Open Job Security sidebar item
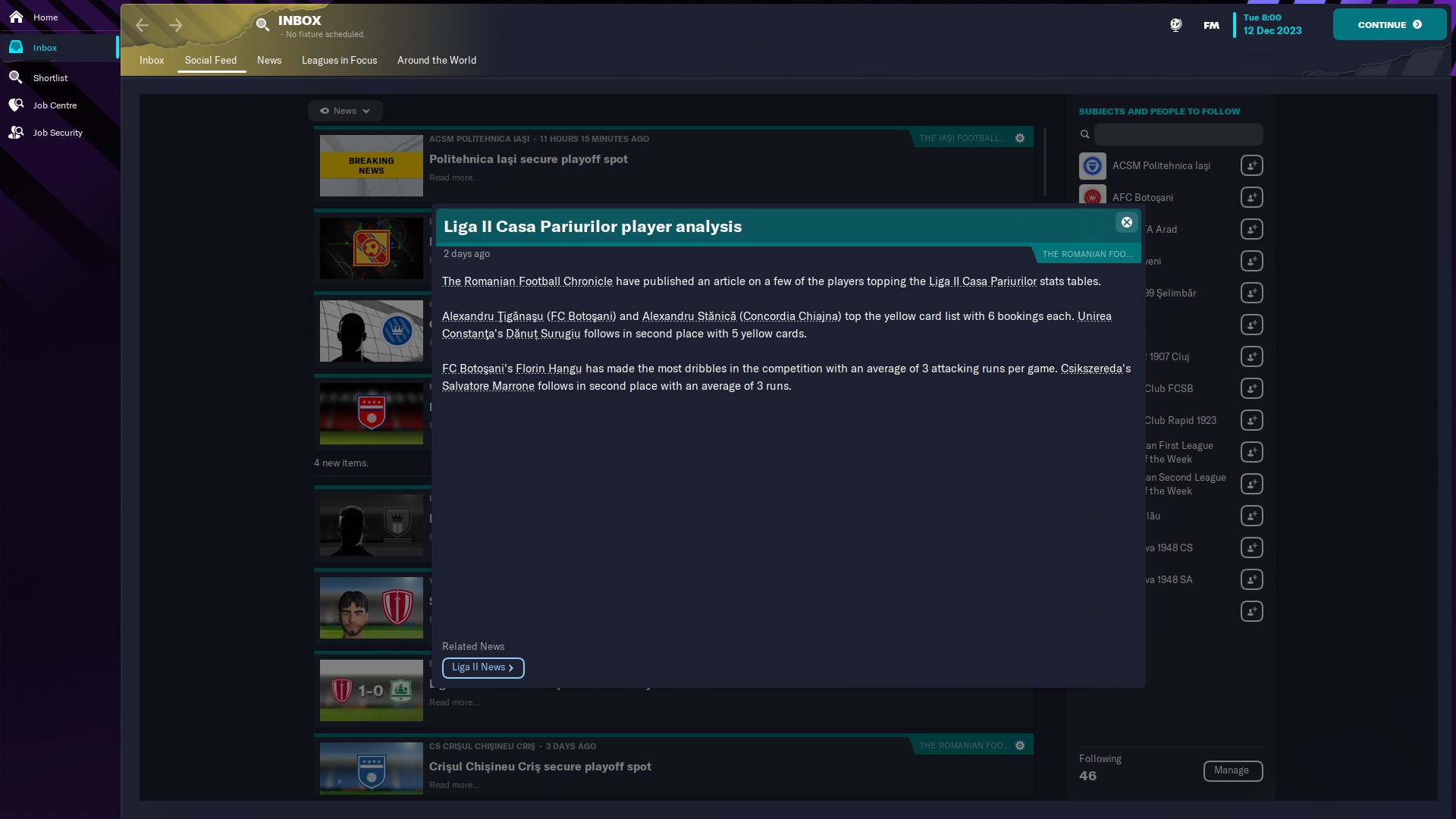Screen dimensions: 1456x819 coord(58,132)
